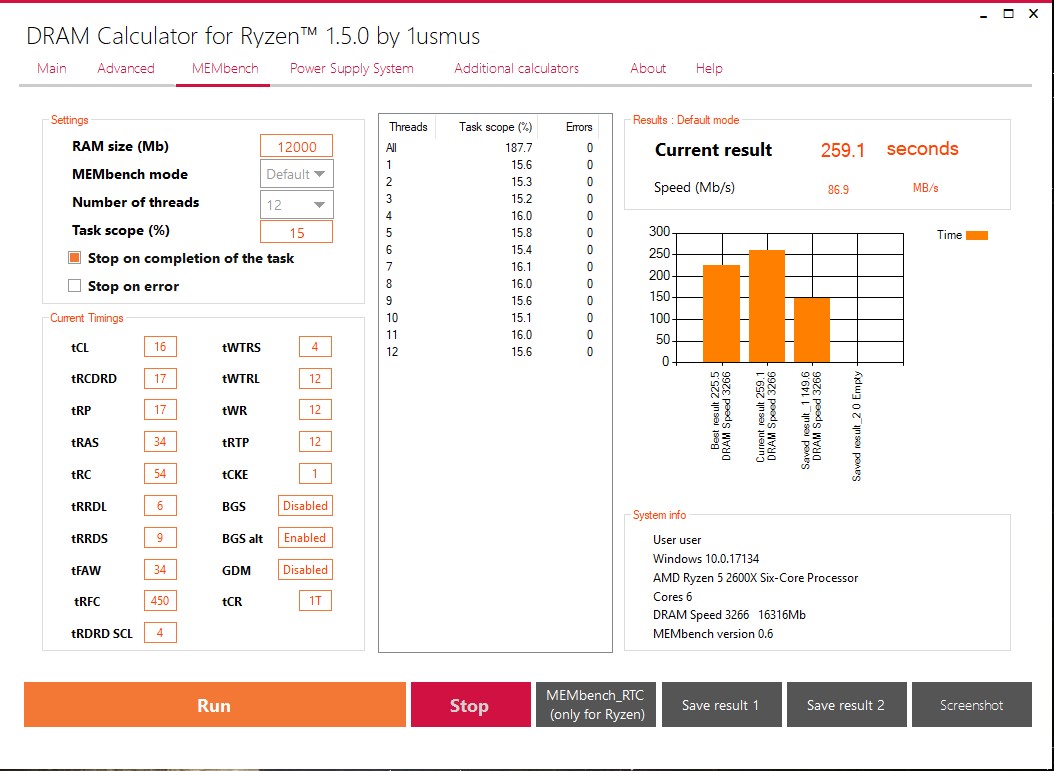
Task: Click the Screenshot button
Action: (x=971, y=705)
